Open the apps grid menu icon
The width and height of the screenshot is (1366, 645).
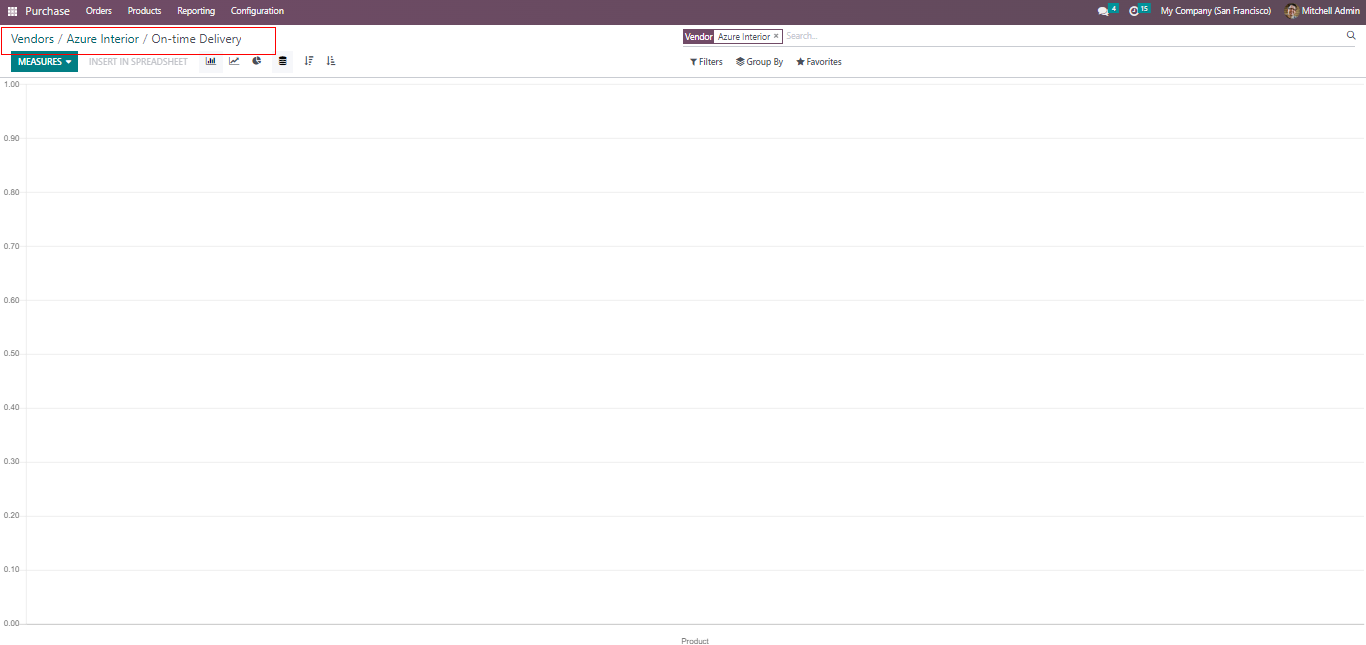coord(13,11)
